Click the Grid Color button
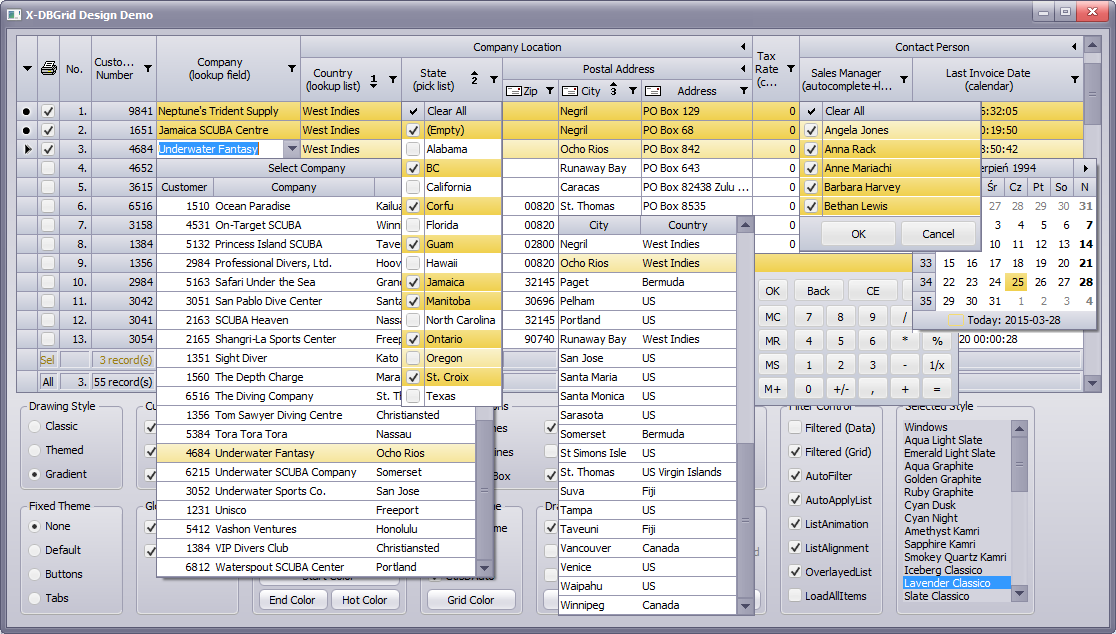The width and height of the screenshot is (1116, 634). (471, 600)
